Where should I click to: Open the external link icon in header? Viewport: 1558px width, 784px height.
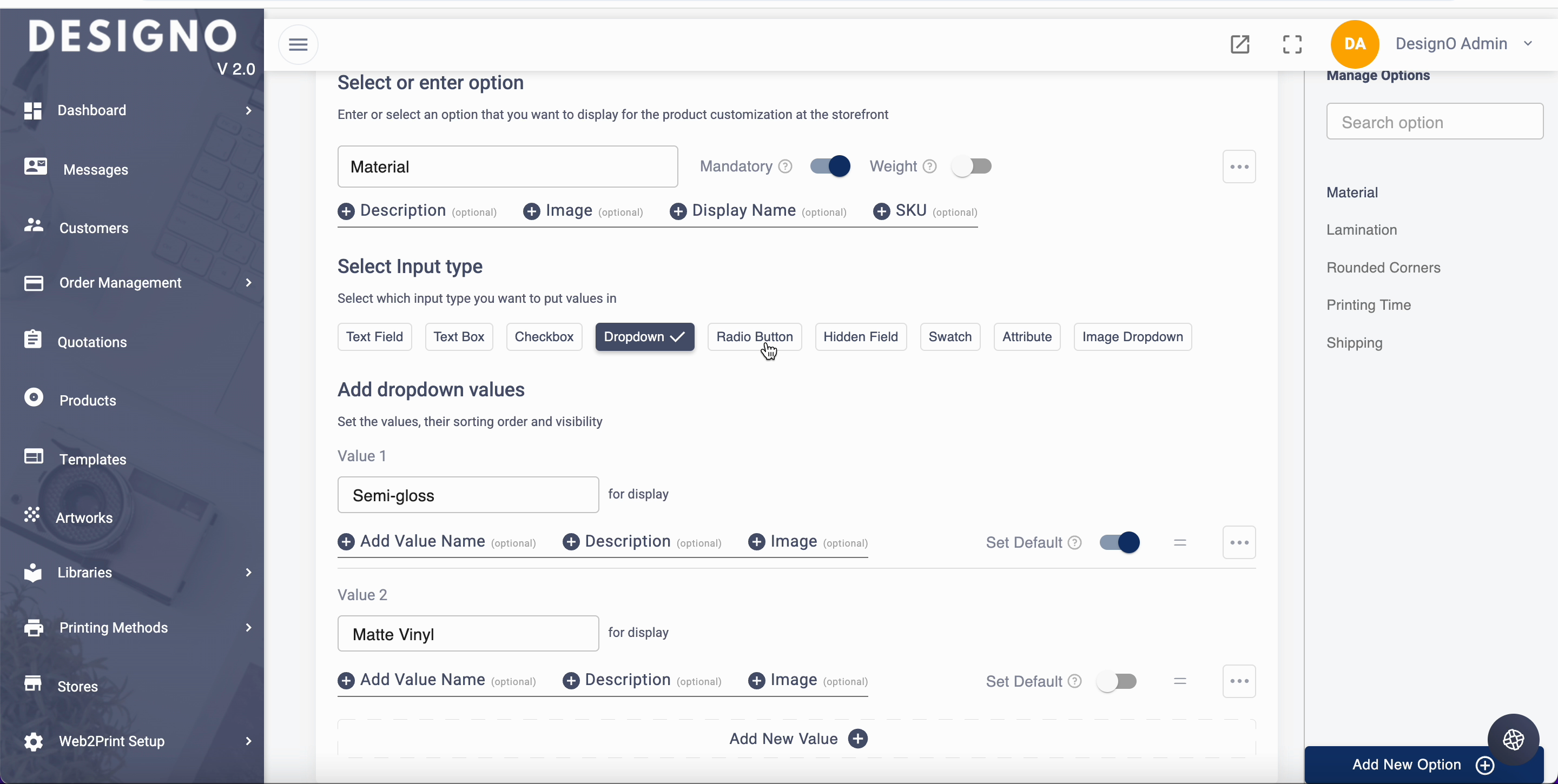tap(1239, 44)
